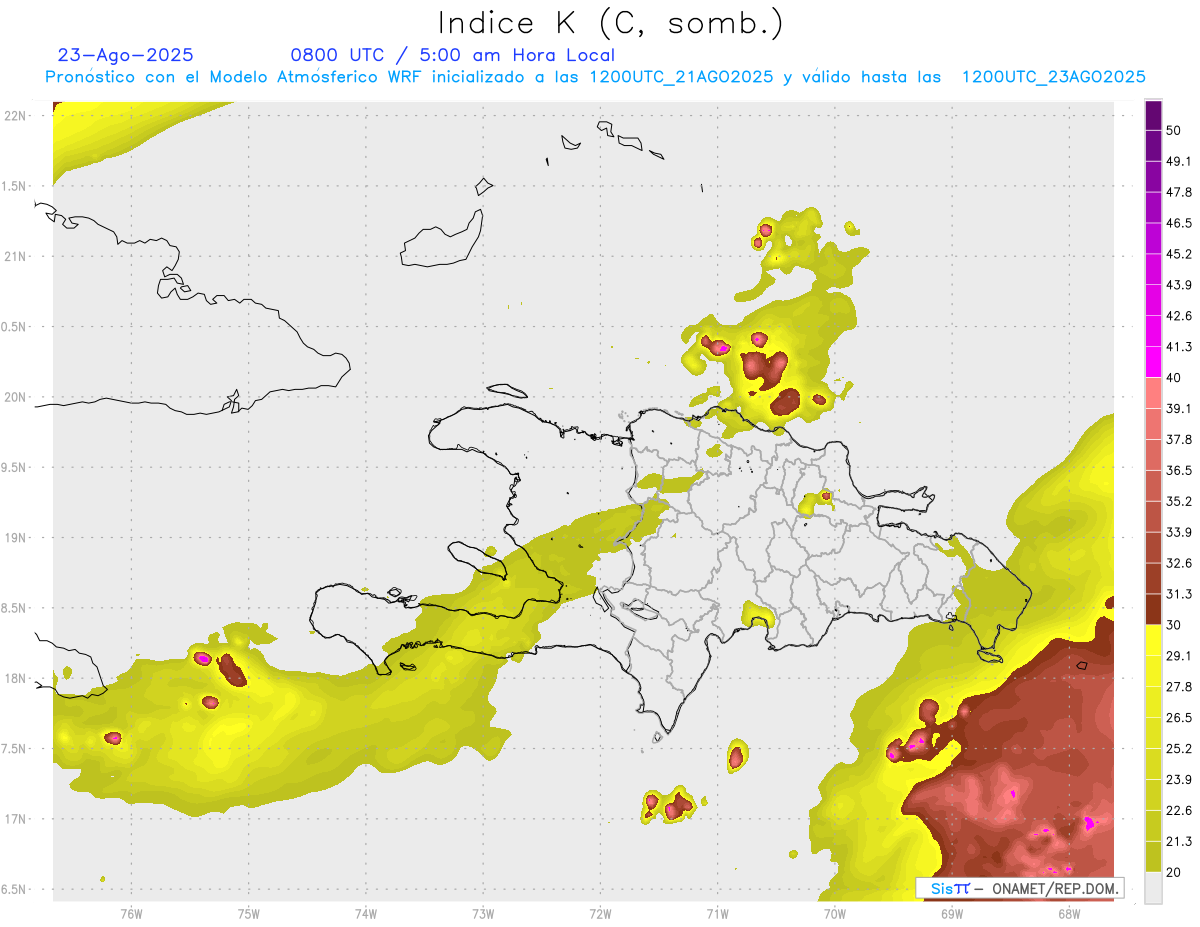Click the colorbar value "42.6"
The height and width of the screenshot is (927, 1200).
coord(1179,316)
